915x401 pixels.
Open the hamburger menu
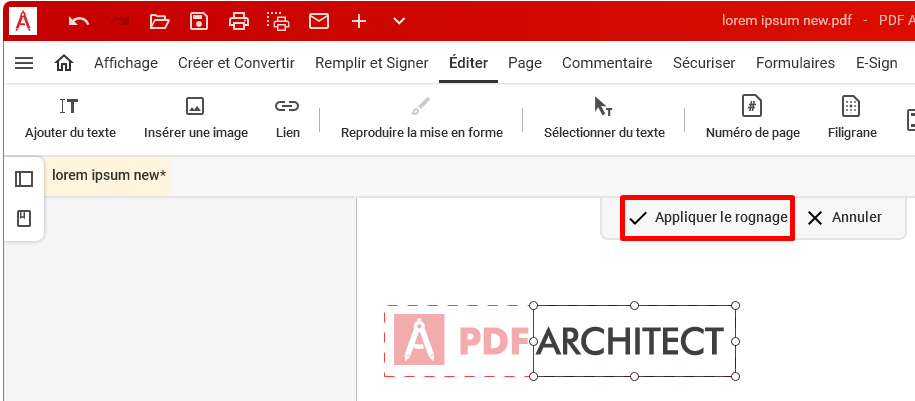click(x=24, y=63)
